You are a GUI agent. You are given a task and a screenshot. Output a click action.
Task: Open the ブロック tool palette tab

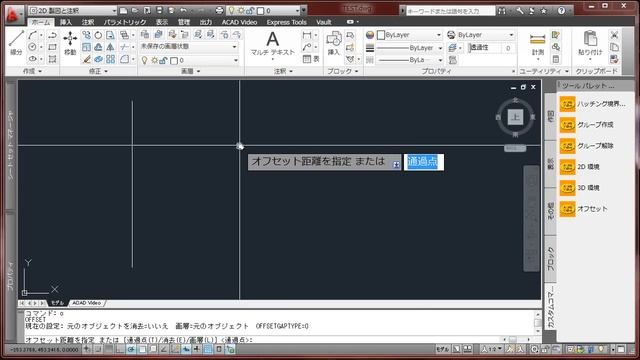551,258
